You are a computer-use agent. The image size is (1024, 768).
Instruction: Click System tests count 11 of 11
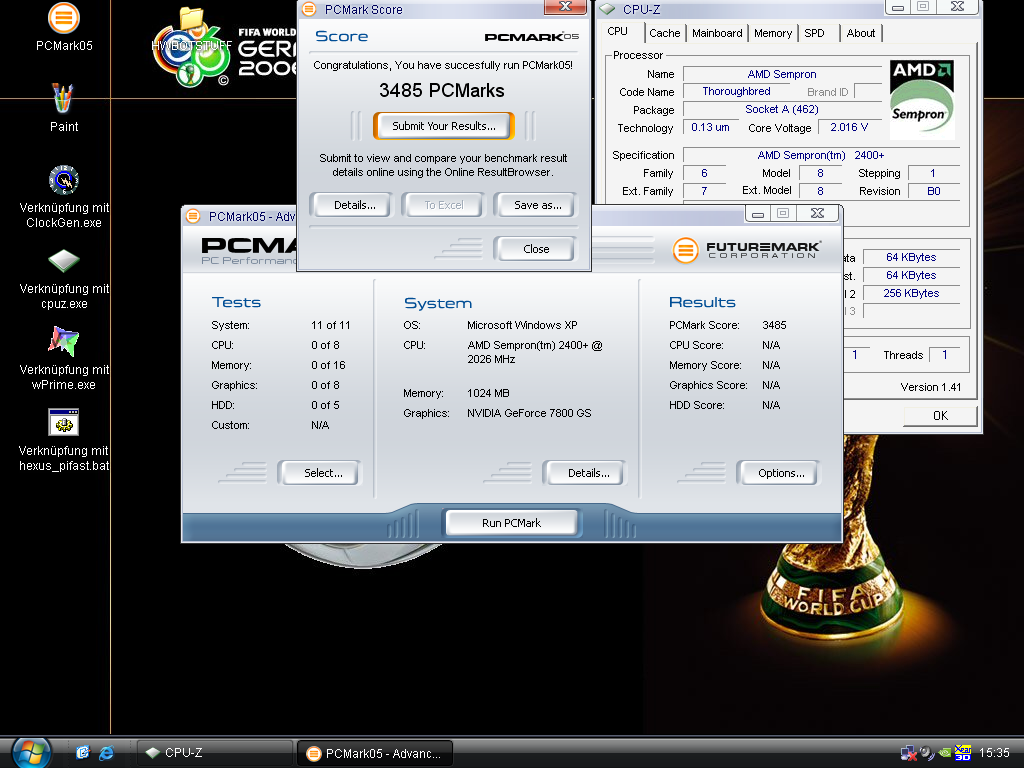(330, 325)
